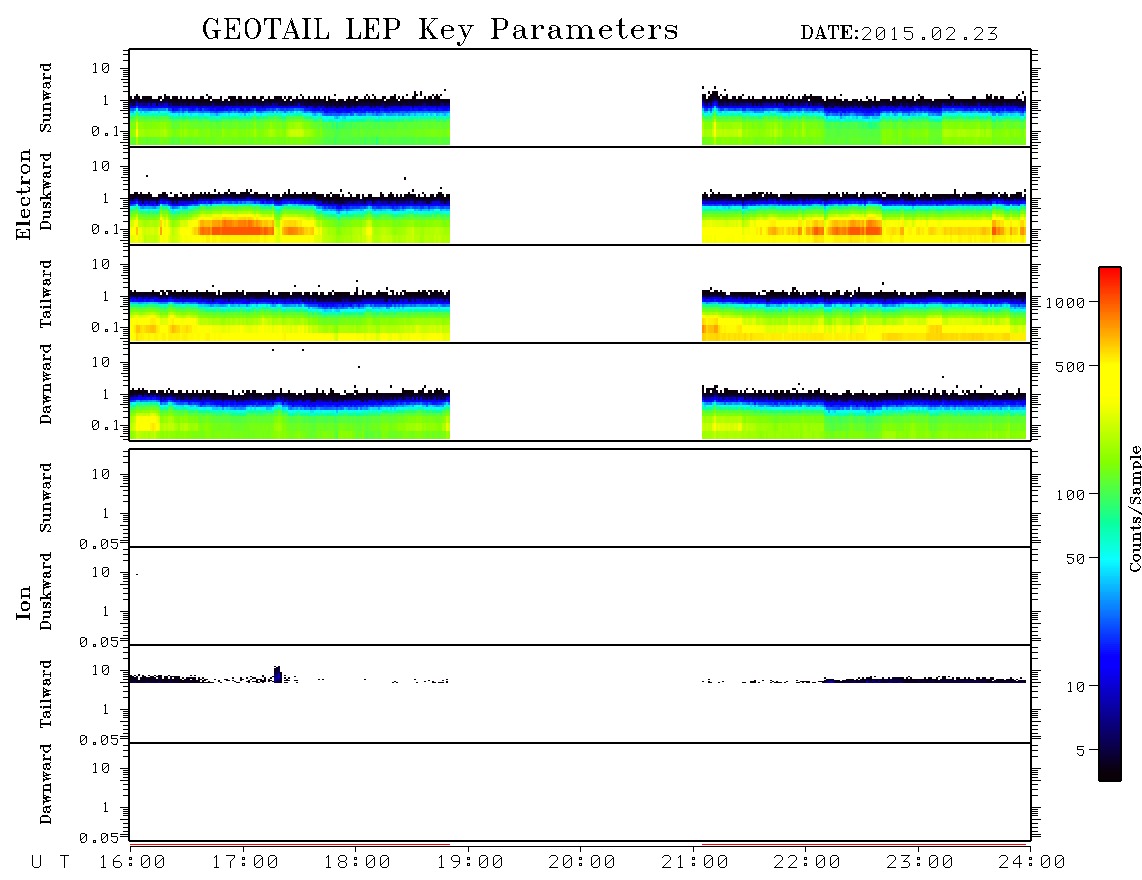Click the "100" color bar tick label

coord(1070,495)
